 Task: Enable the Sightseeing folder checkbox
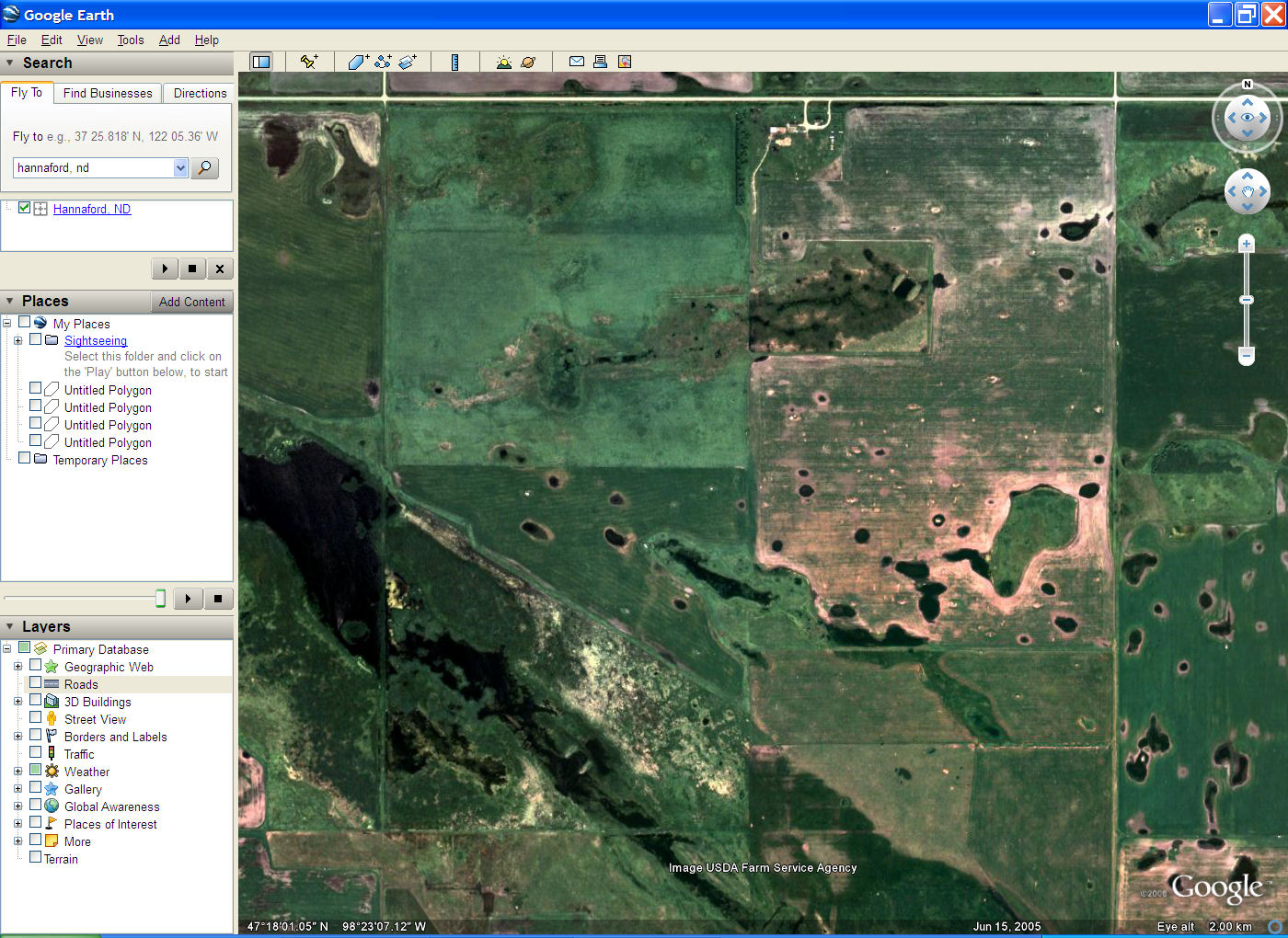pos(35,339)
